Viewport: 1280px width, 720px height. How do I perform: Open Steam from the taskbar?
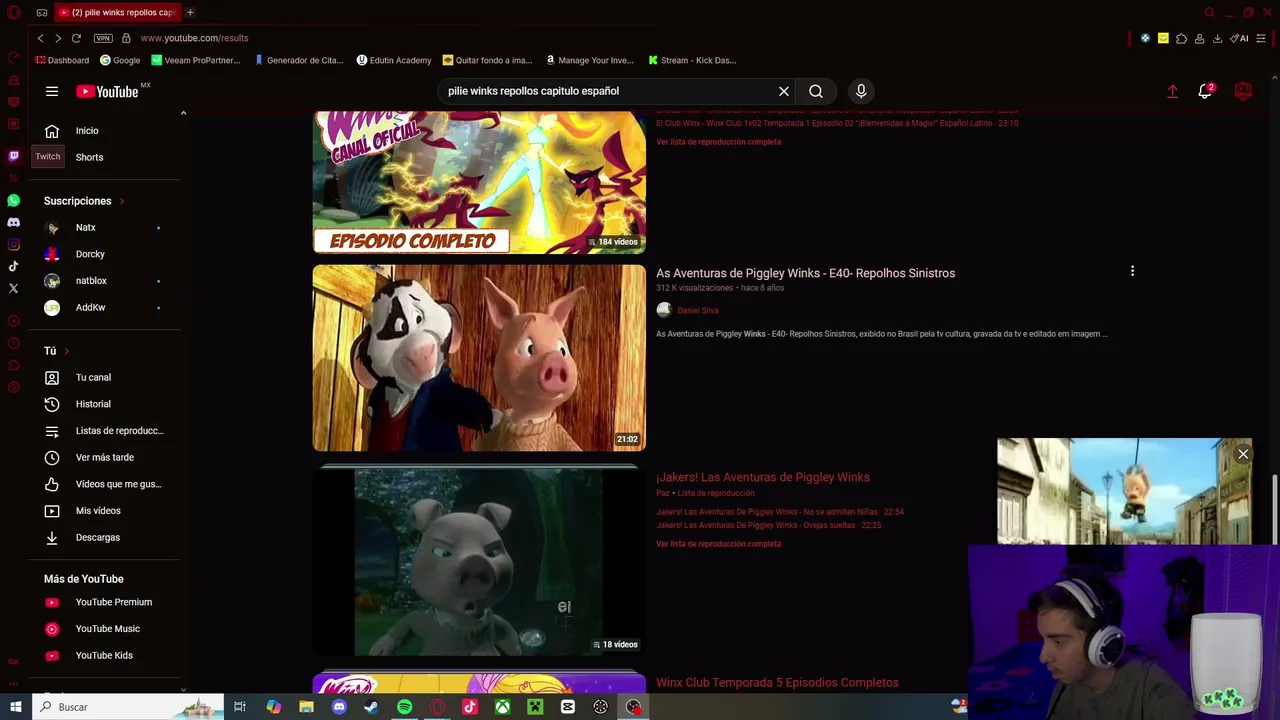[371, 707]
